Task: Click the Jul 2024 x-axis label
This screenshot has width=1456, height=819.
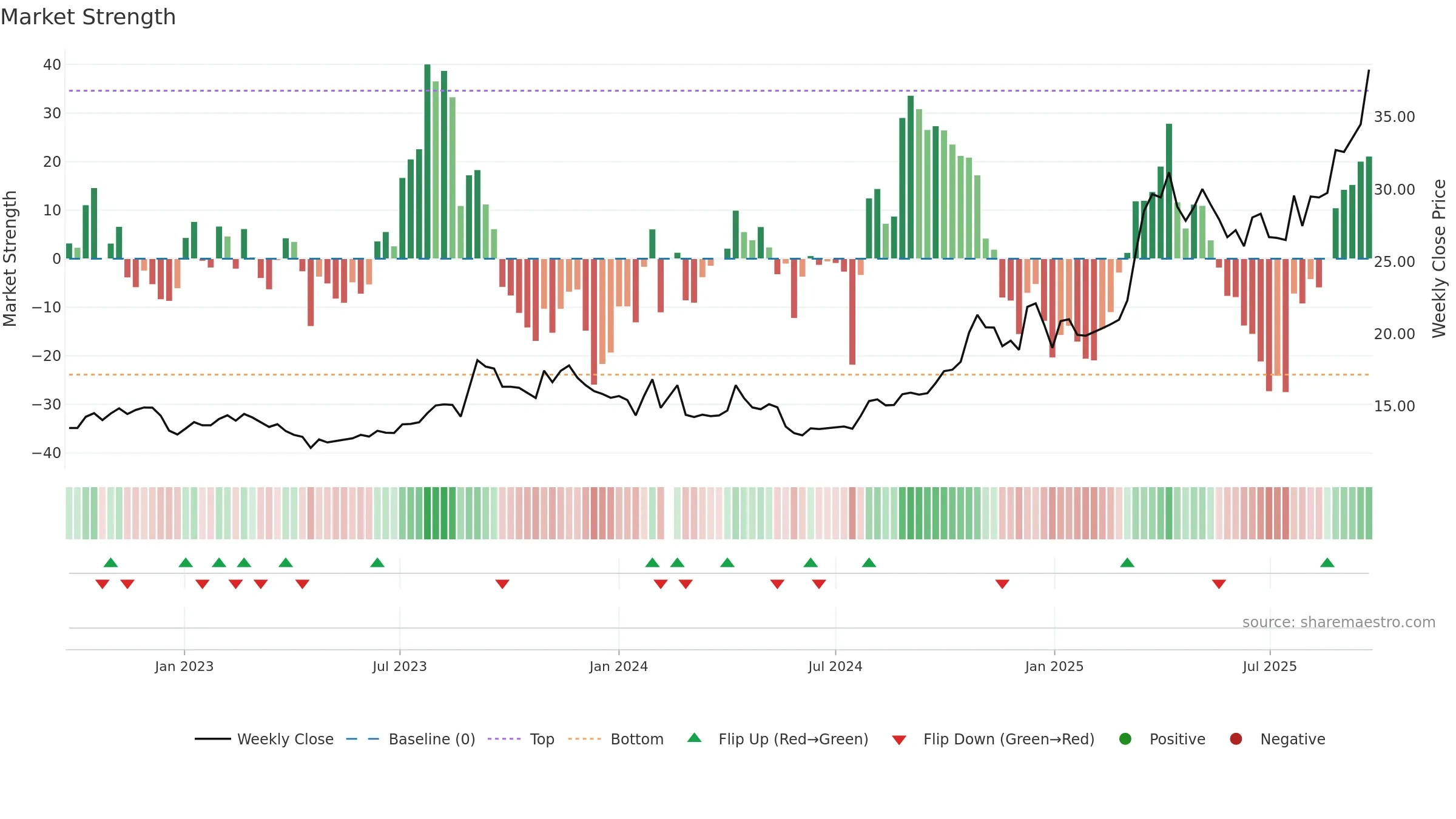Action: [835, 667]
